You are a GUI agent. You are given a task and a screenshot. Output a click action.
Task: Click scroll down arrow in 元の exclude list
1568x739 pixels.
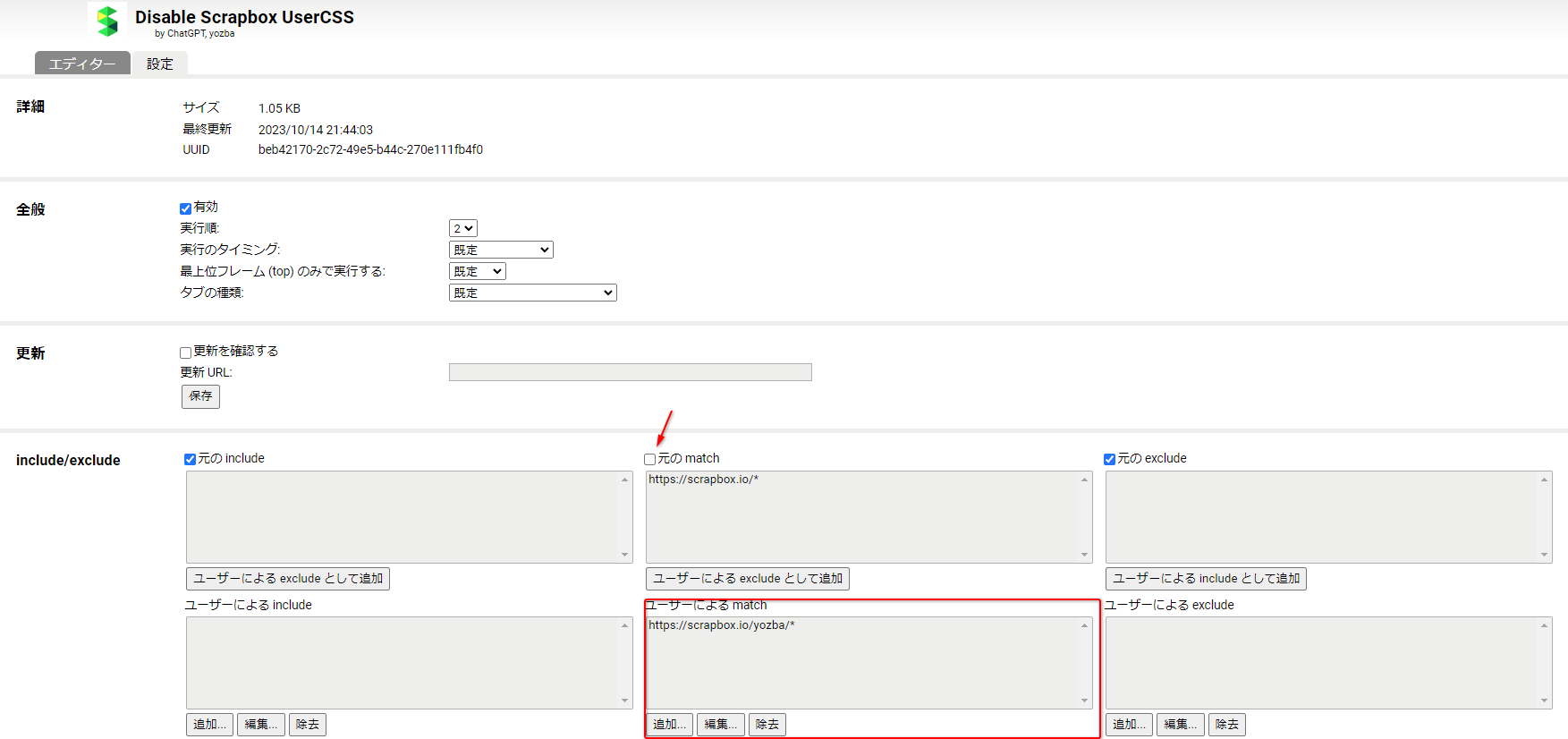click(1545, 555)
